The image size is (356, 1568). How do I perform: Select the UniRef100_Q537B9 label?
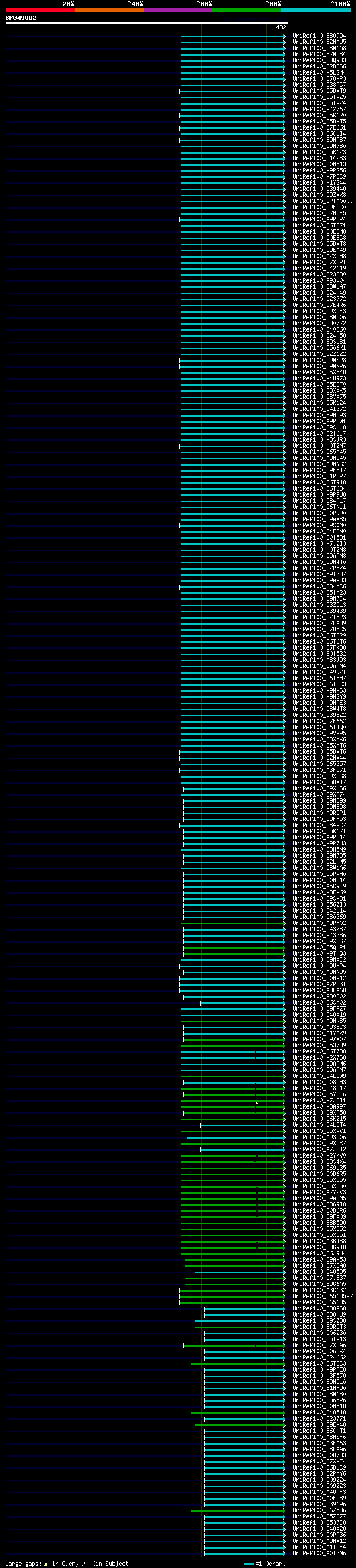(x=319, y=1045)
